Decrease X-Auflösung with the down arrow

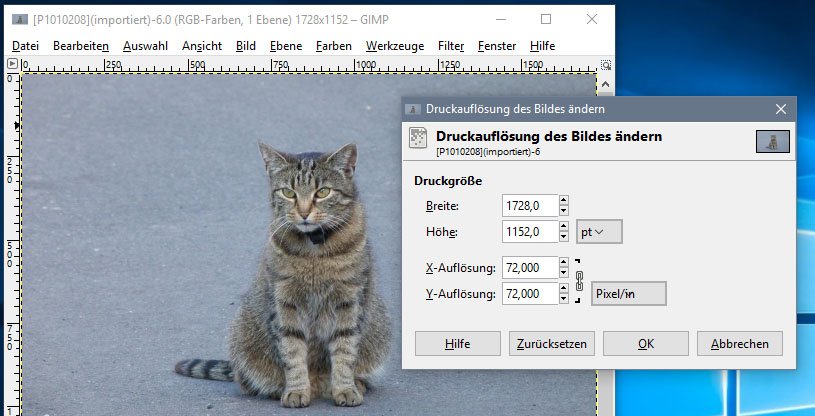pos(564,274)
